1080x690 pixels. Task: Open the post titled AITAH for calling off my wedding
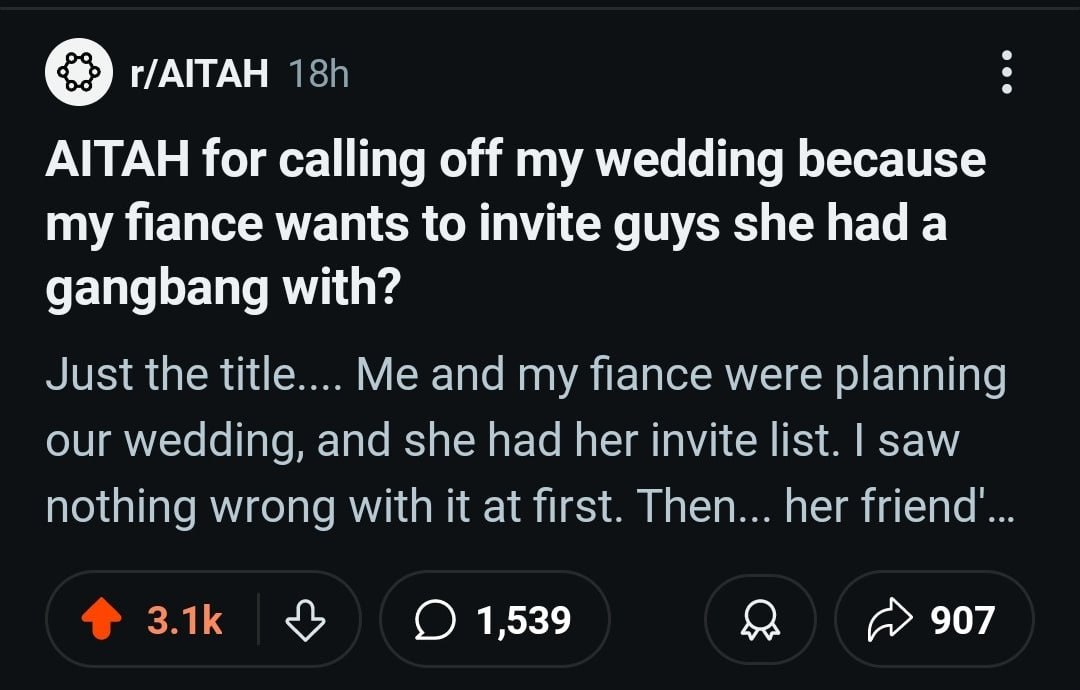[515, 162]
